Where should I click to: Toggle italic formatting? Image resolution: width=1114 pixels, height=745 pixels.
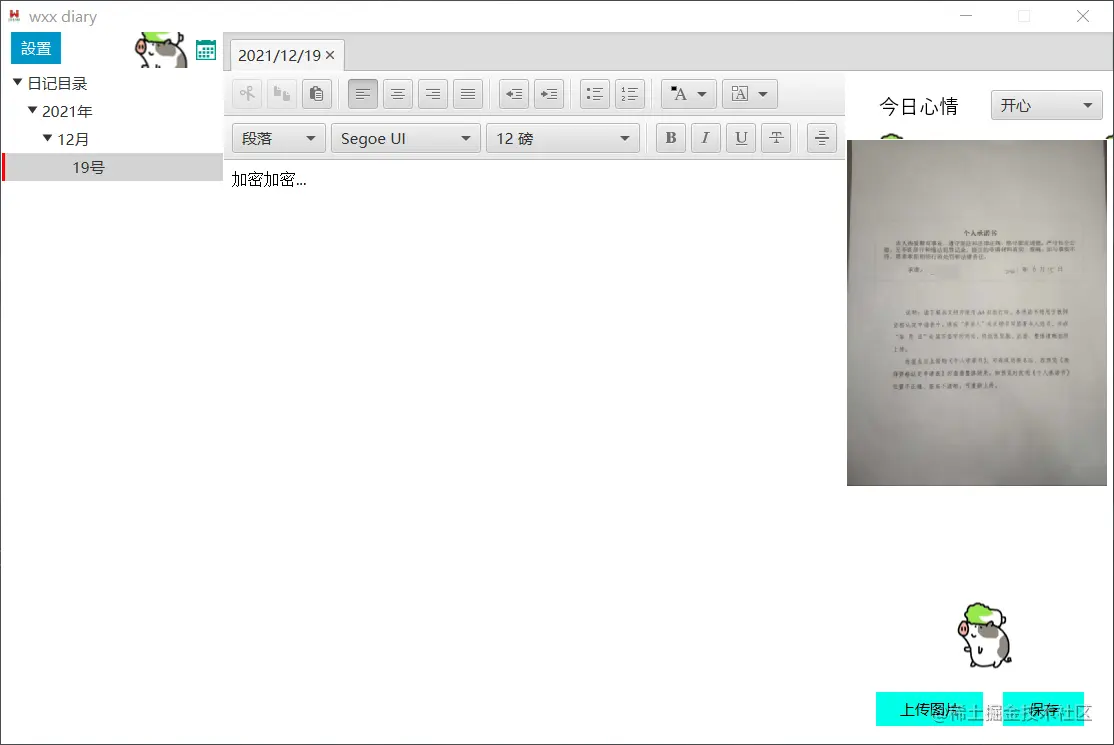[x=705, y=138]
